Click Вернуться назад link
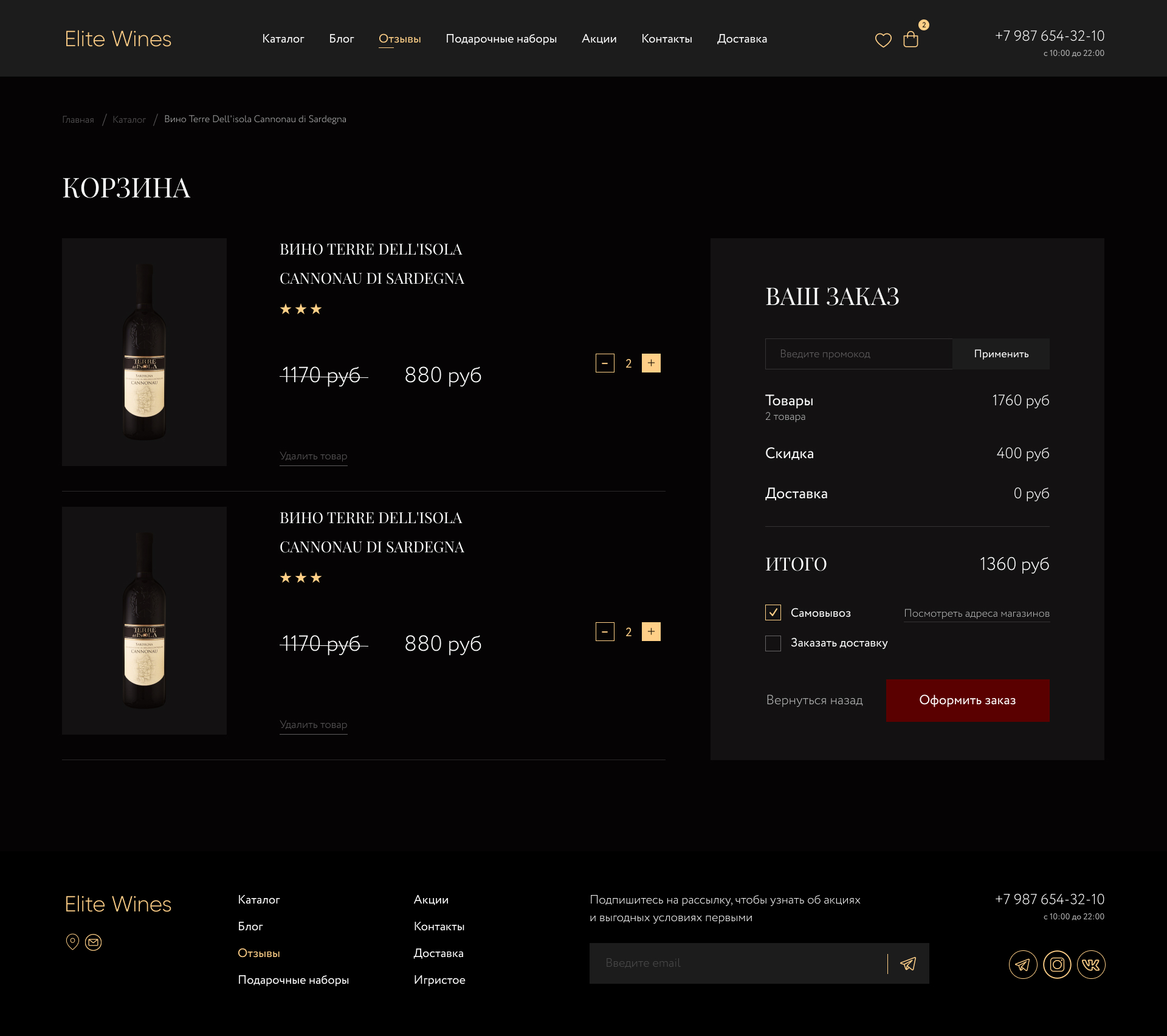1167x1036 pixels. (x=814, y=700)
